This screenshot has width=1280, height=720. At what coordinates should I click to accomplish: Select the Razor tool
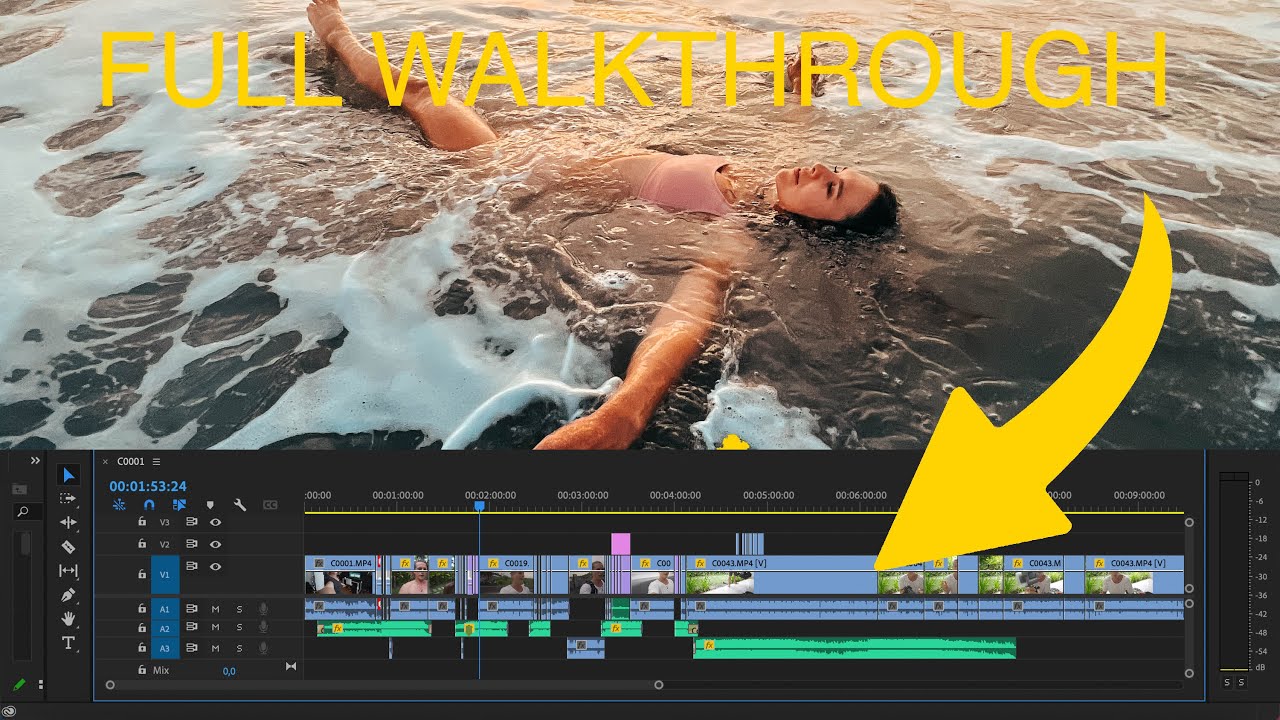click(x=68, y=547)
